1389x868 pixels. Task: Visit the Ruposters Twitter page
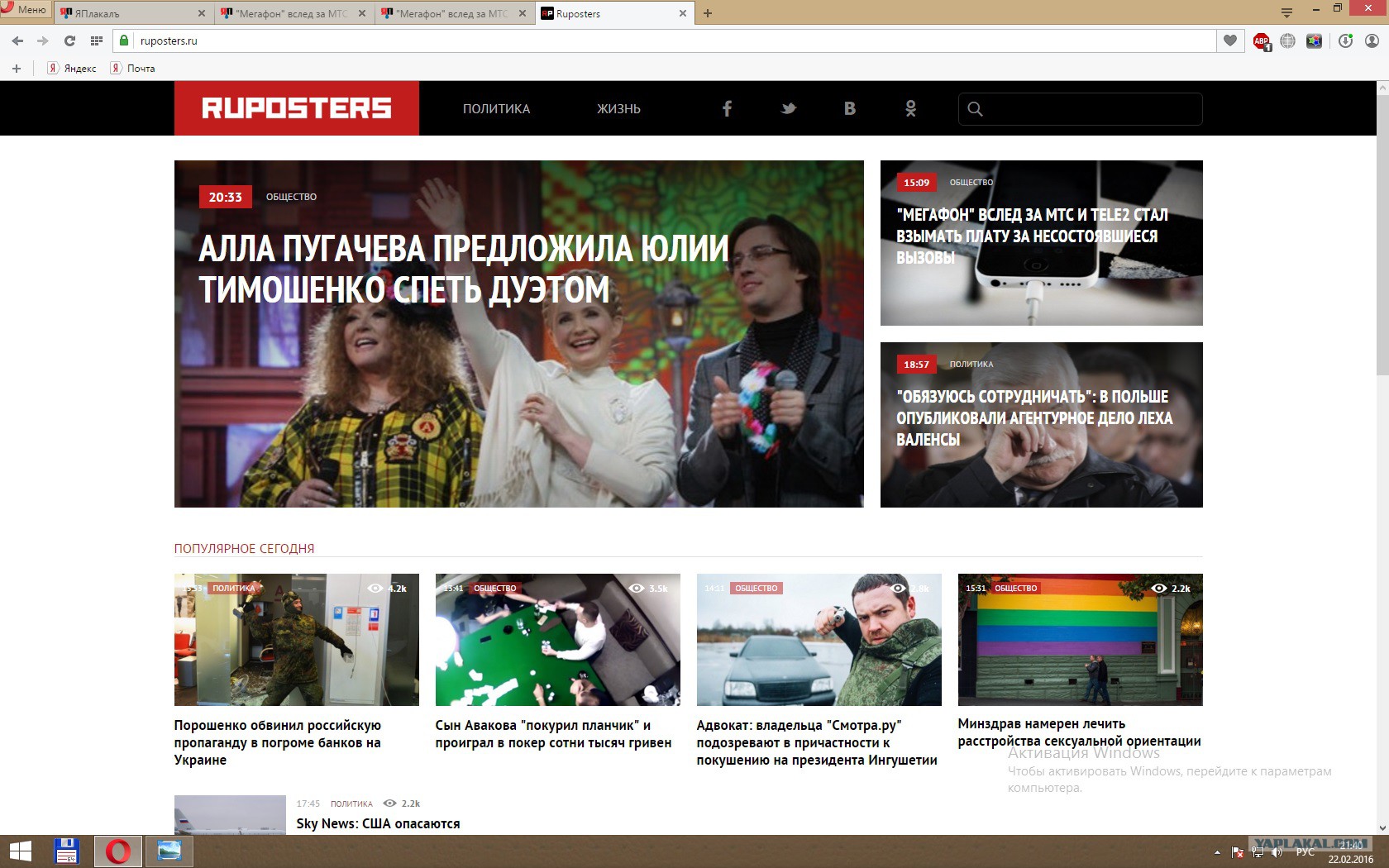788,108
